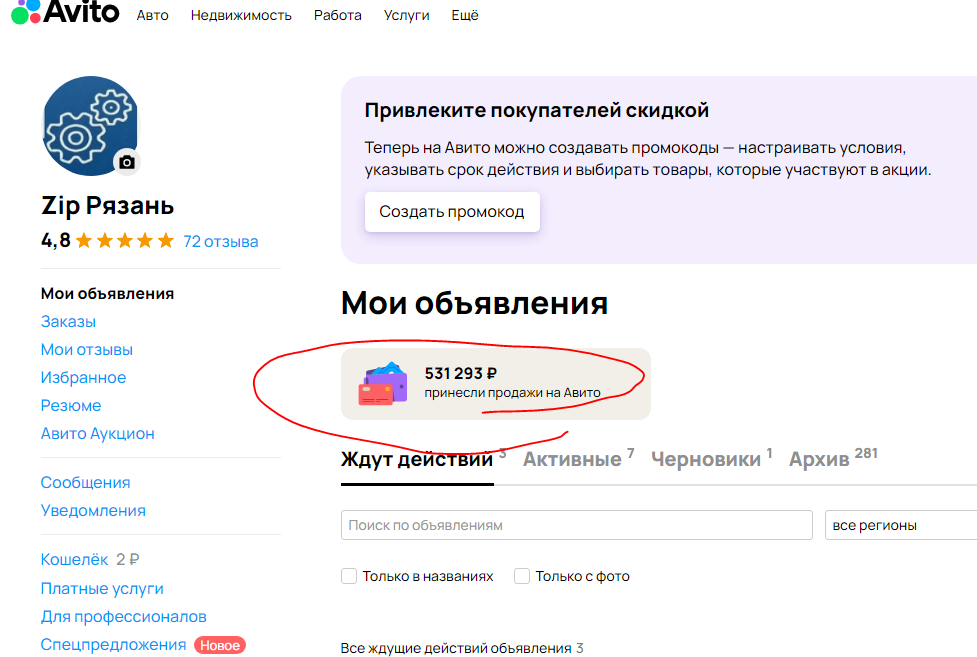The image size is (977, 657).
Task: Click the star rating next to 4,8
Action: [x=125, y=241]
